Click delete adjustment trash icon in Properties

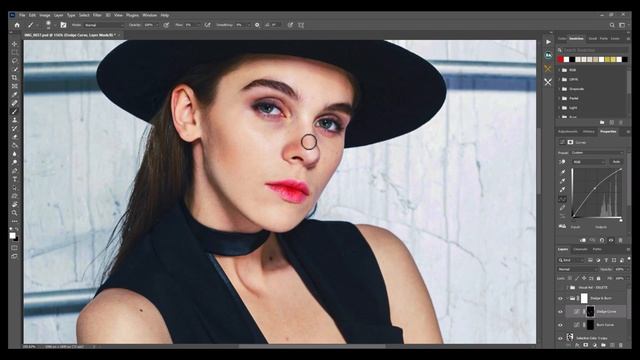pyautogui.click(x=620, y=240)
